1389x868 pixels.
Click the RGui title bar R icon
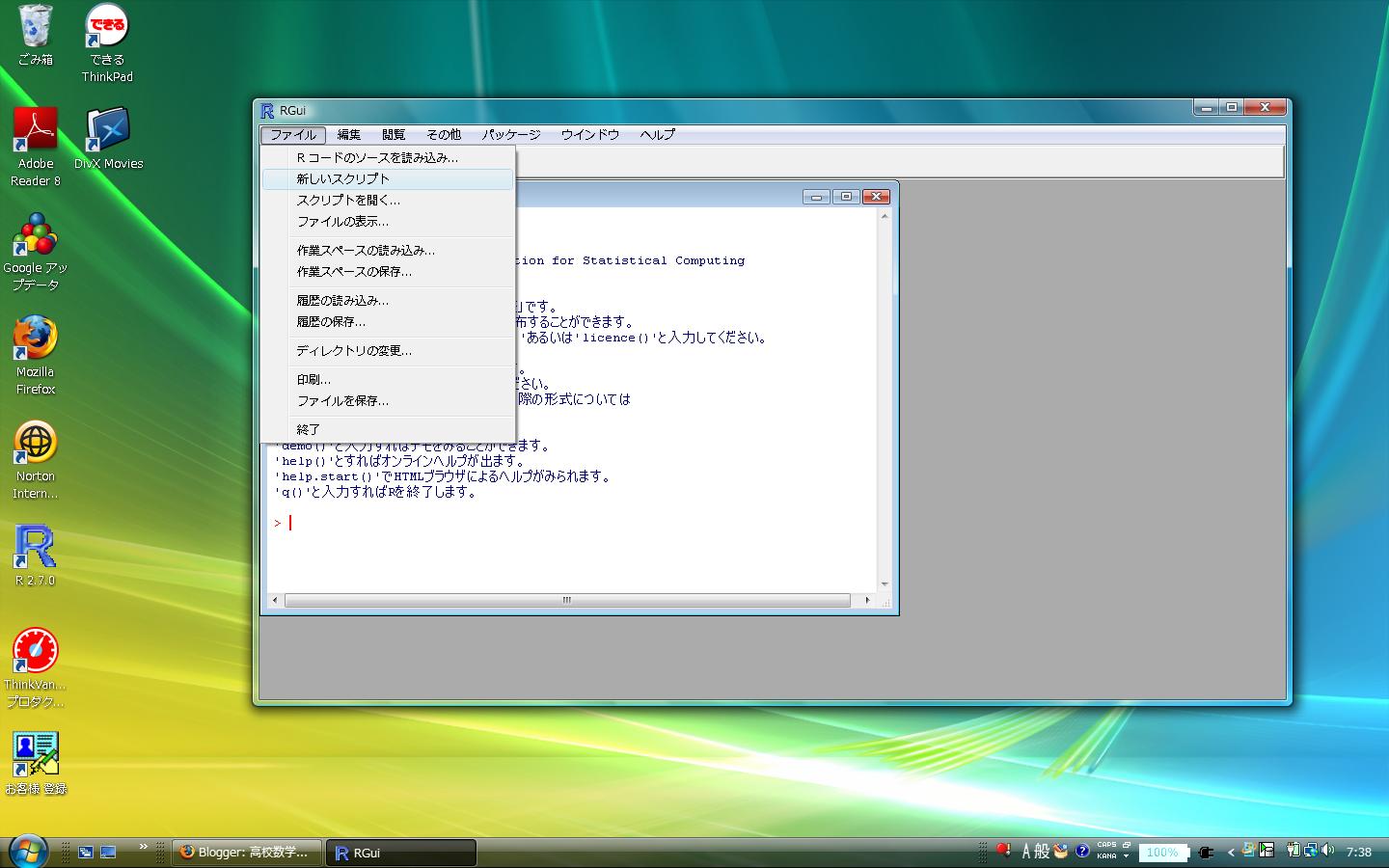(x=267, y=111)
